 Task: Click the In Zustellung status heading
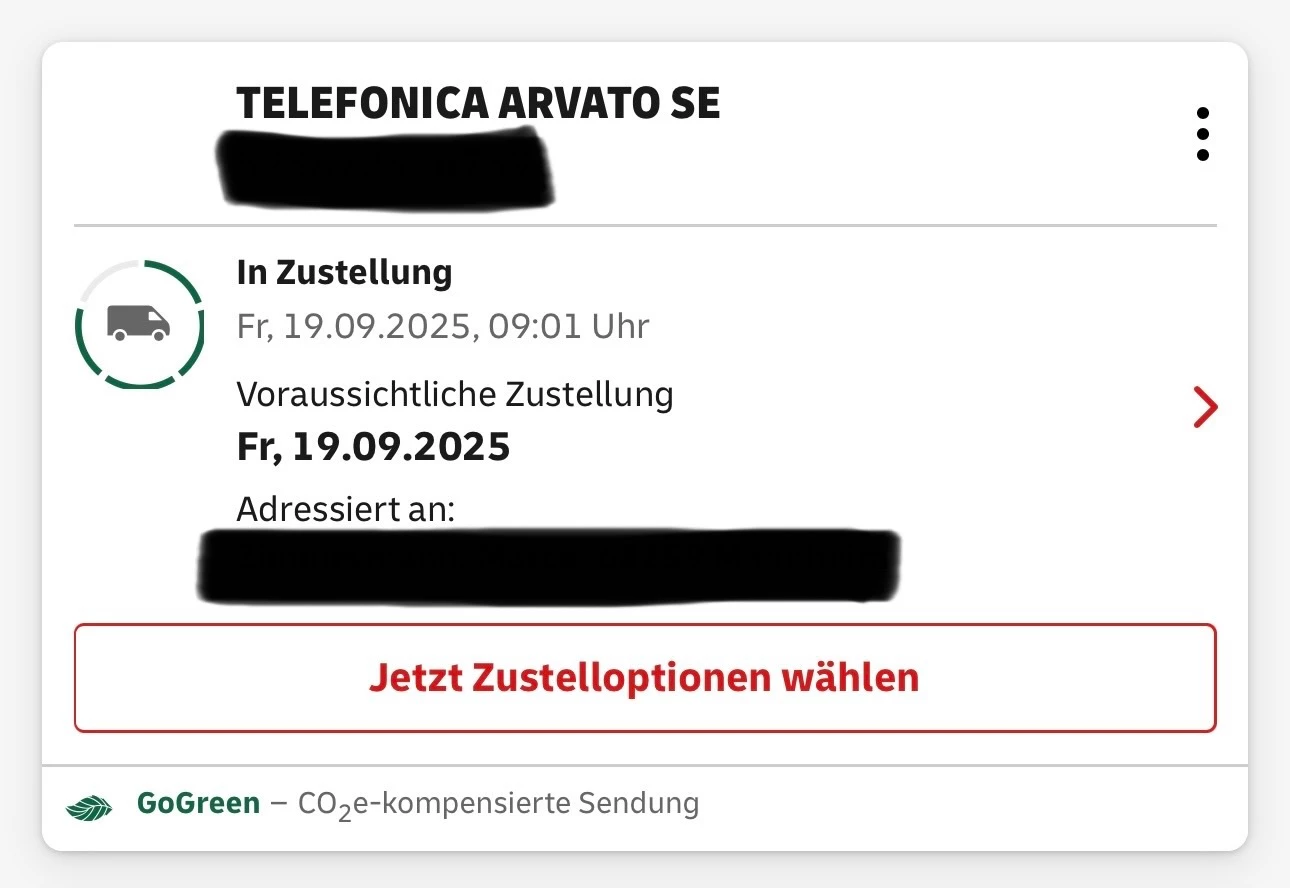pos(344,272)
